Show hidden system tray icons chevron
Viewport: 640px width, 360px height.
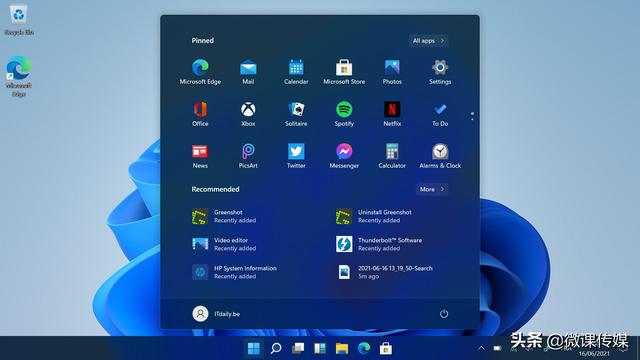click(481, 348)
